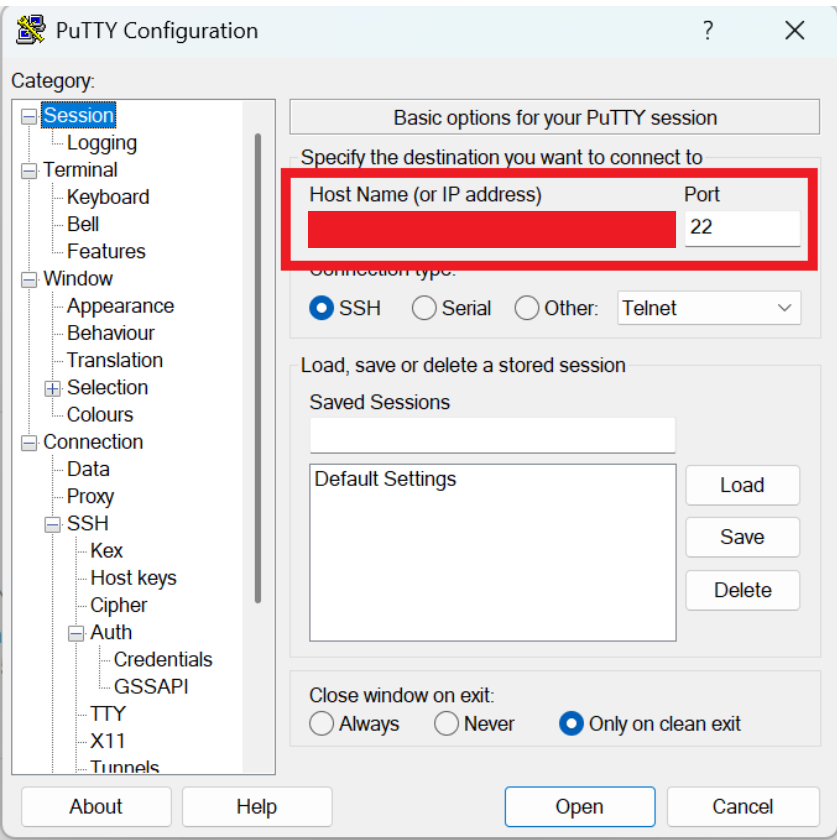Open the Keyboard settings category
The height and width of the screenshot is (840, 837).
click(108, 197)
